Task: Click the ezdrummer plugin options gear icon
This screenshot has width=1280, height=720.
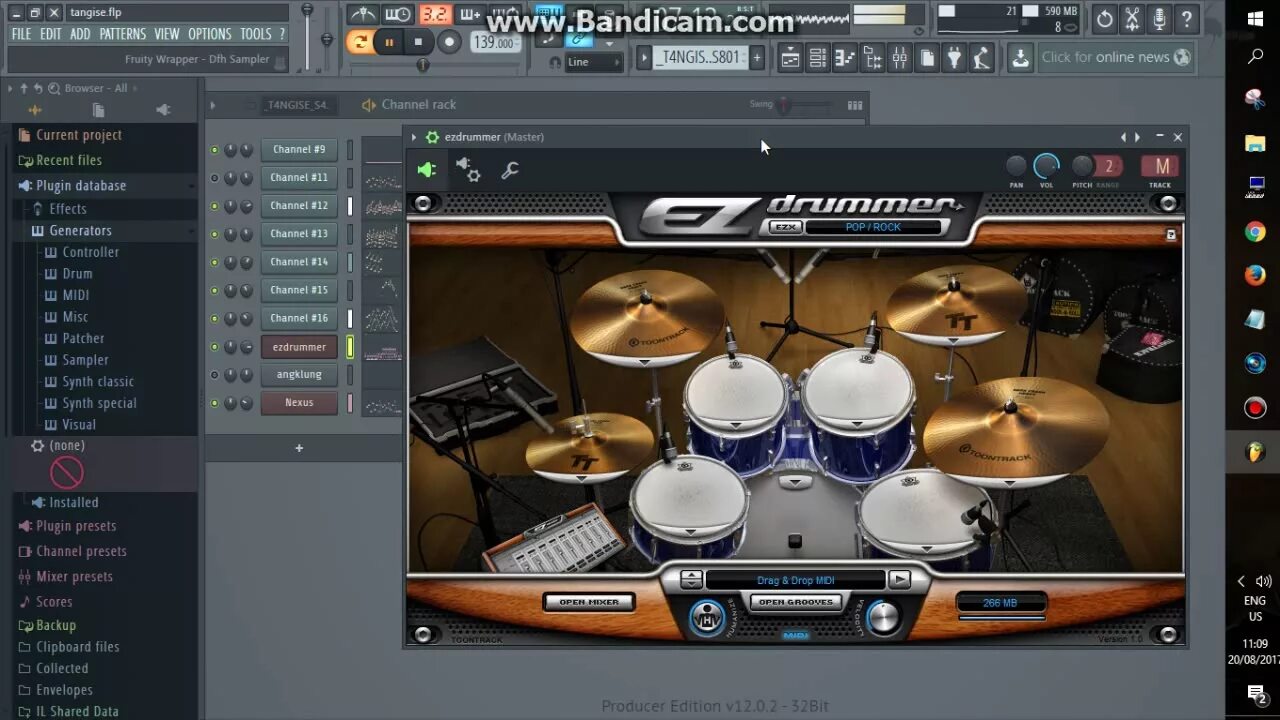Action: (x=432, y=137)
